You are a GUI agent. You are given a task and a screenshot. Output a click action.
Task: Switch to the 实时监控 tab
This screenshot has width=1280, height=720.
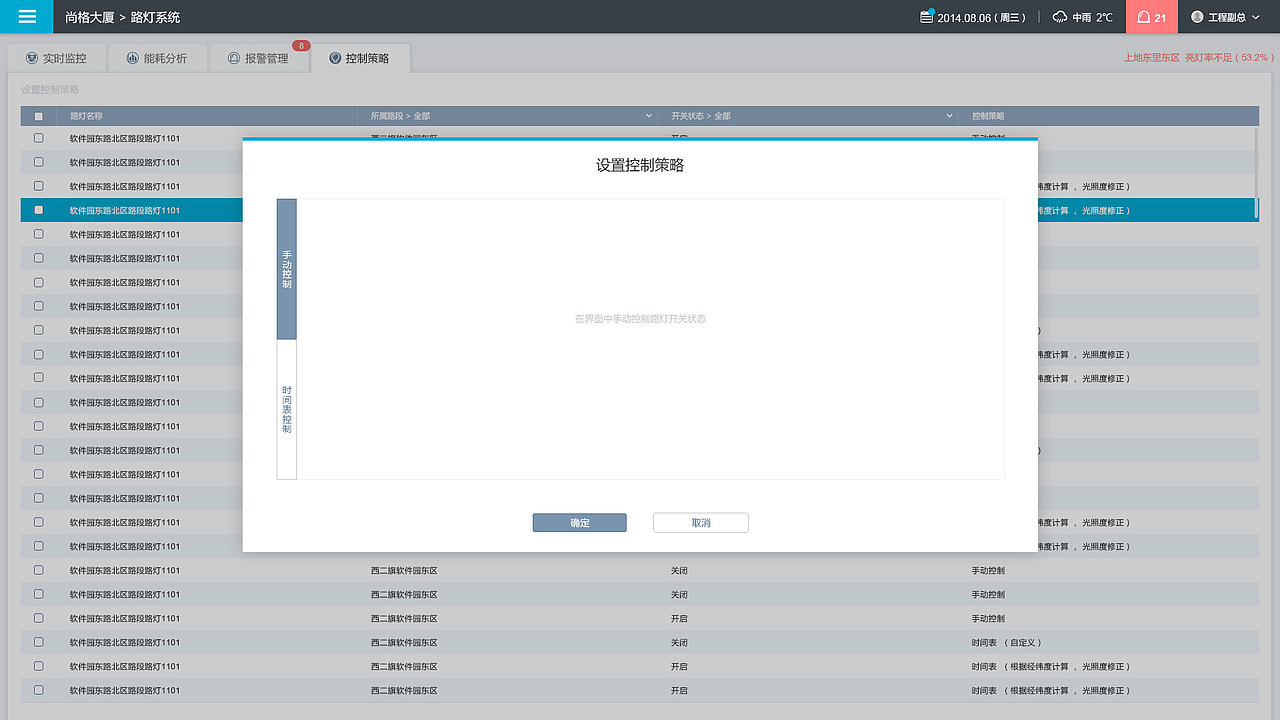[x=56, y=58]
